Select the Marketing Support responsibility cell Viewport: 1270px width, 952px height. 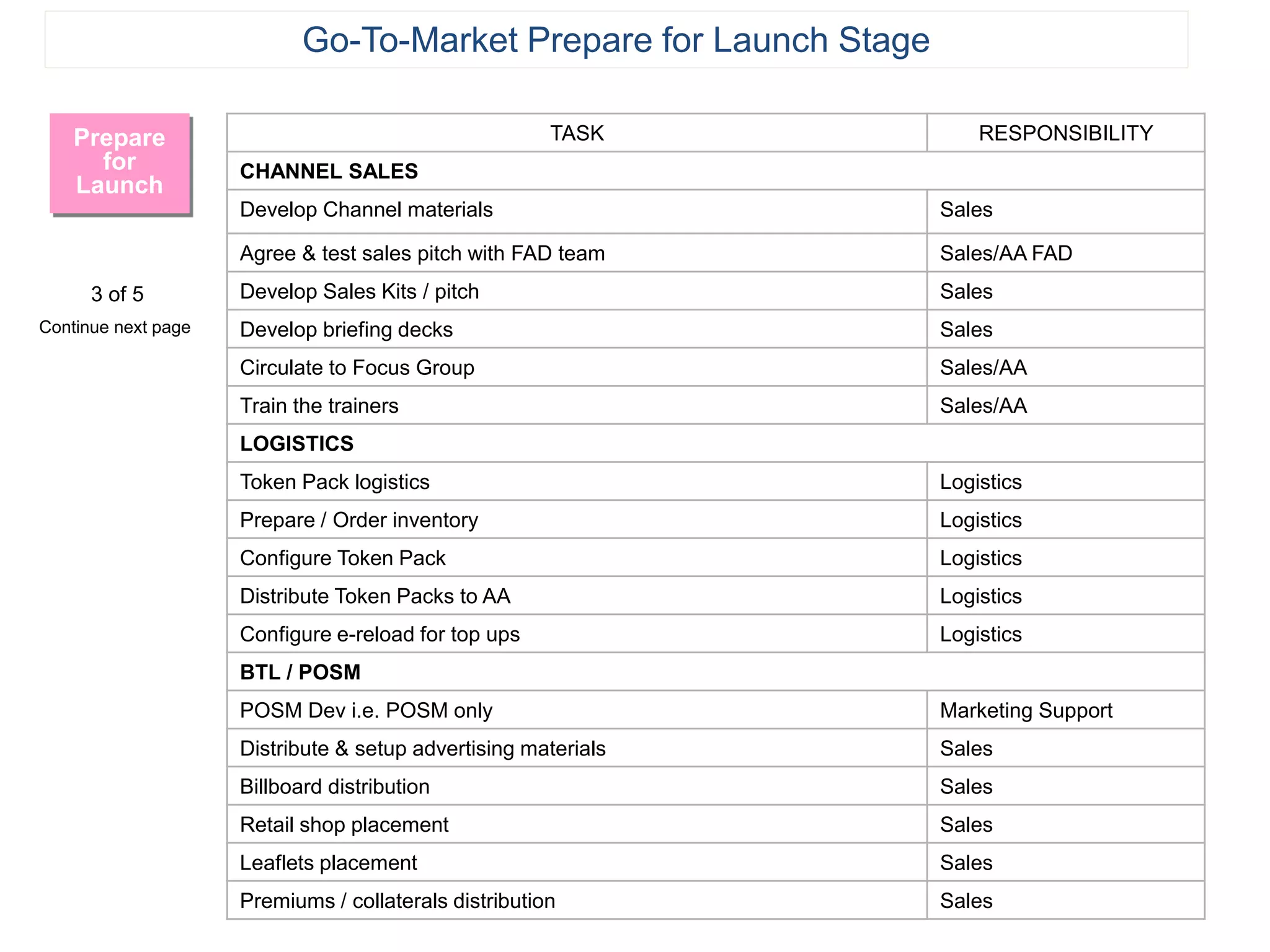click(x=1065, y=710)
